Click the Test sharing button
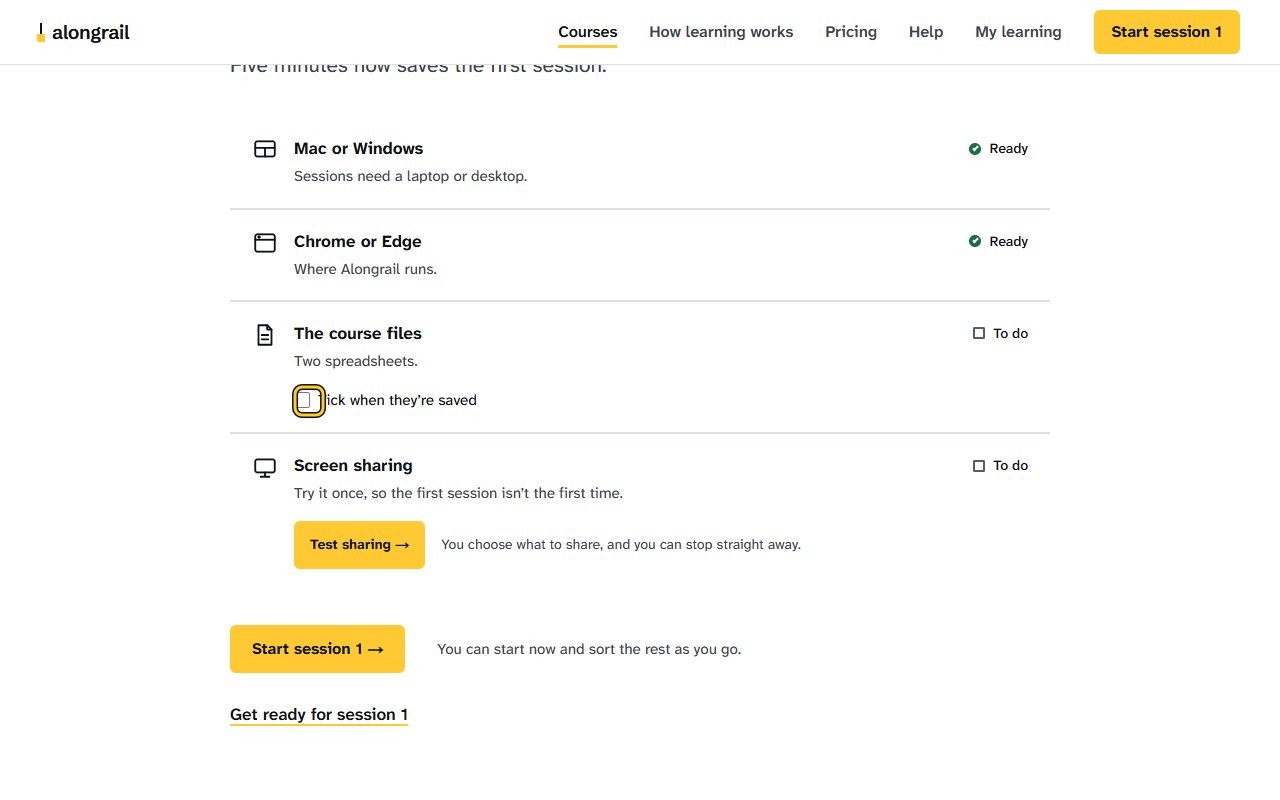This screenshot has height=800, width=1280. [359, 545]
